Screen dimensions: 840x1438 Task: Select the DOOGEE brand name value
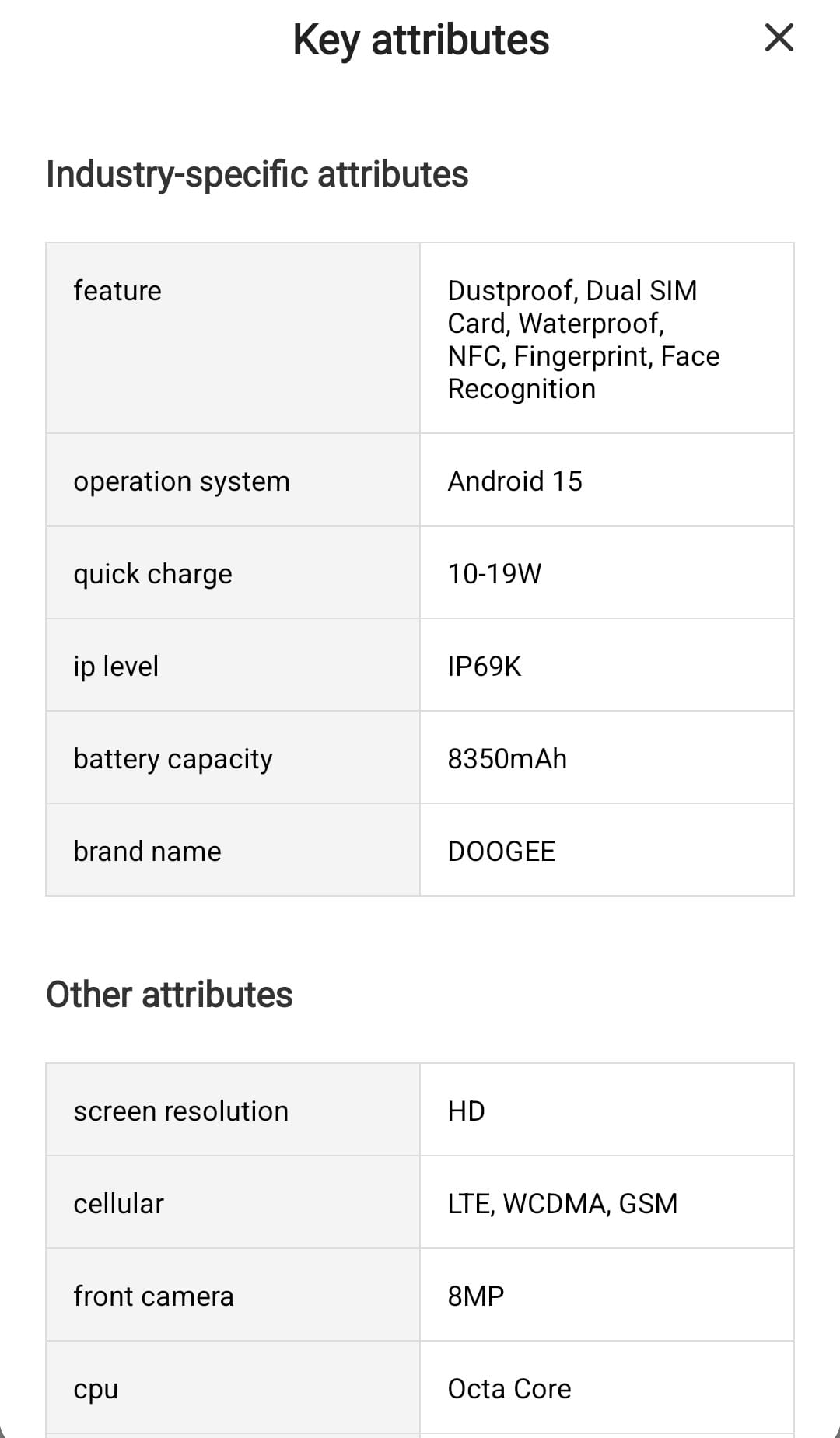pos(501,852)
